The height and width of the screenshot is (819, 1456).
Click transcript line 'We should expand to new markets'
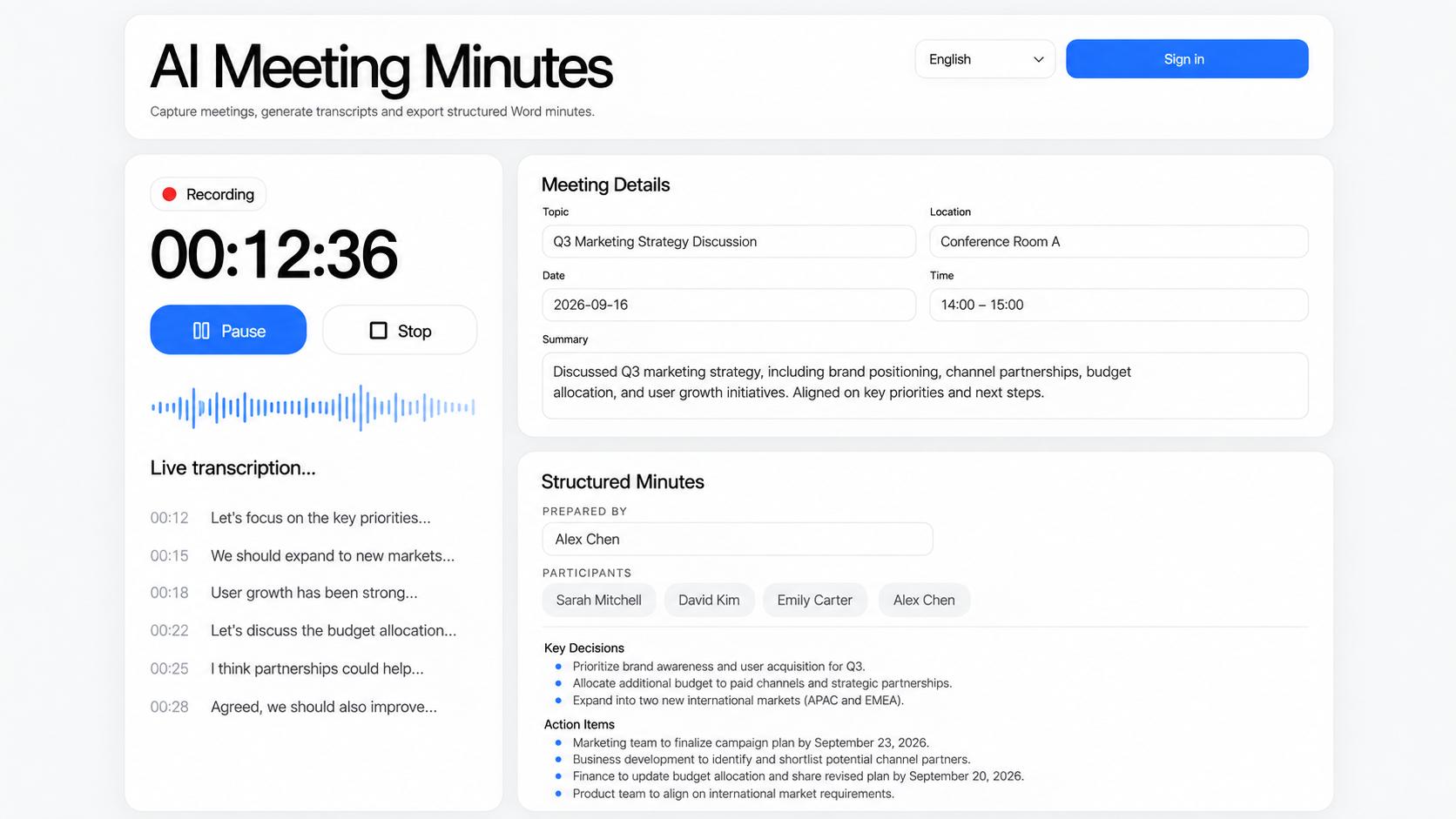[333, 555]
